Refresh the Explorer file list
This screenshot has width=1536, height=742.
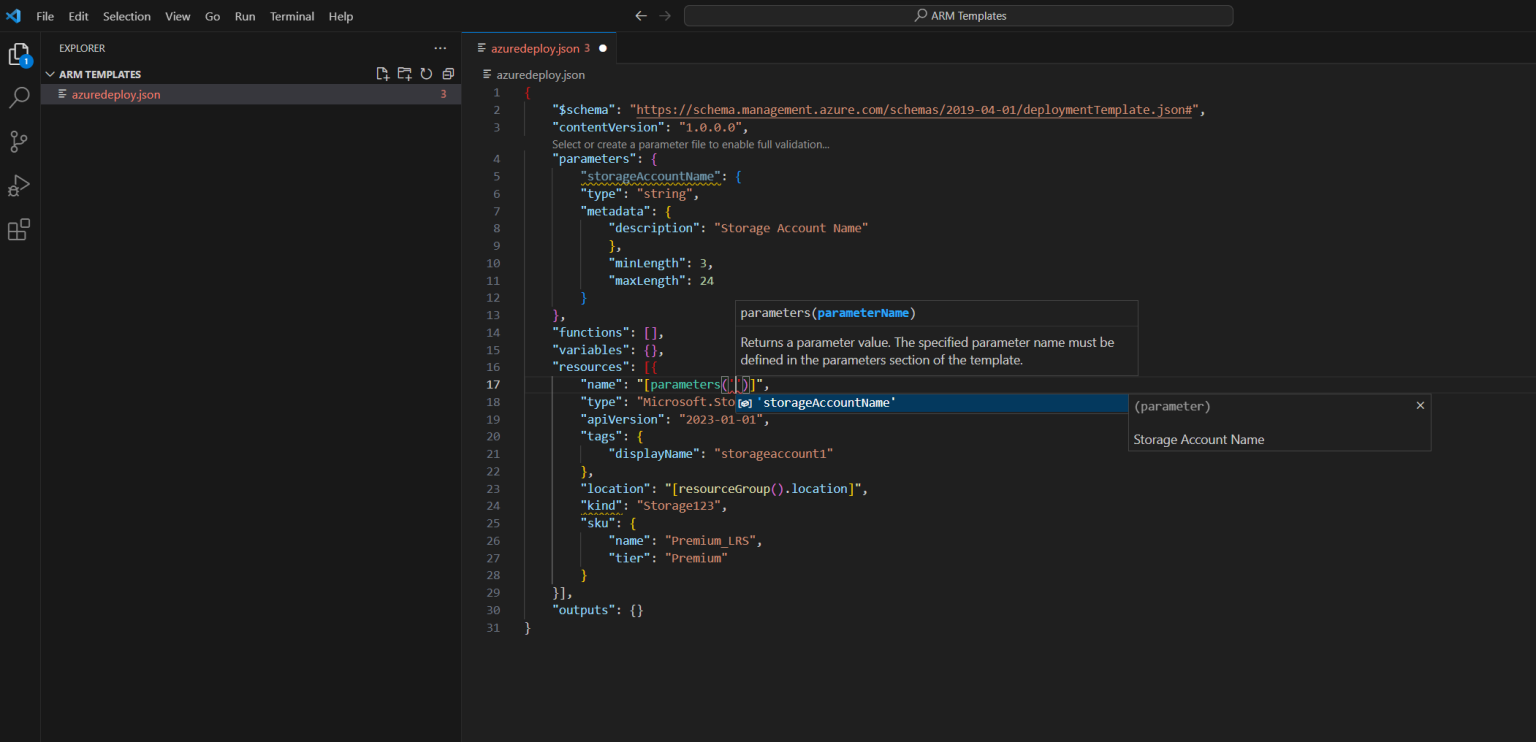coord(426,74)
